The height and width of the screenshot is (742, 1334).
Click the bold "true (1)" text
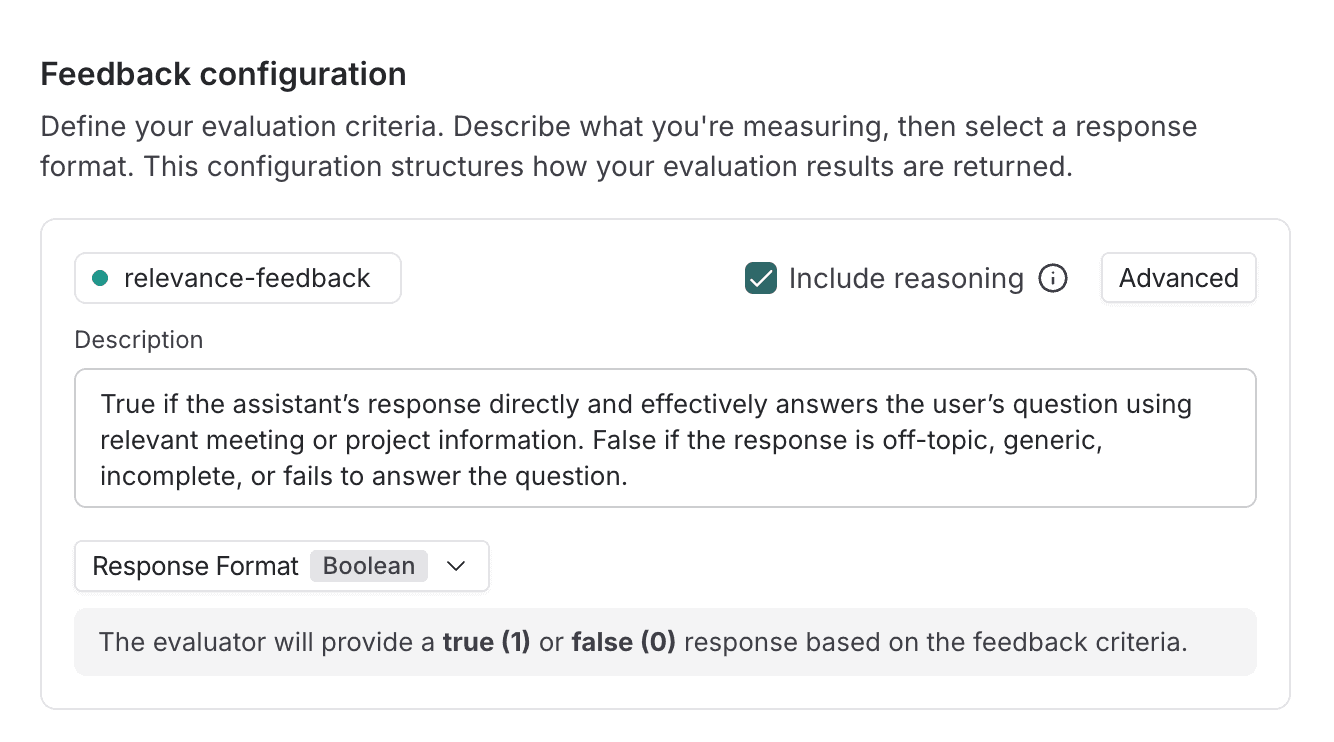(487, 641)
